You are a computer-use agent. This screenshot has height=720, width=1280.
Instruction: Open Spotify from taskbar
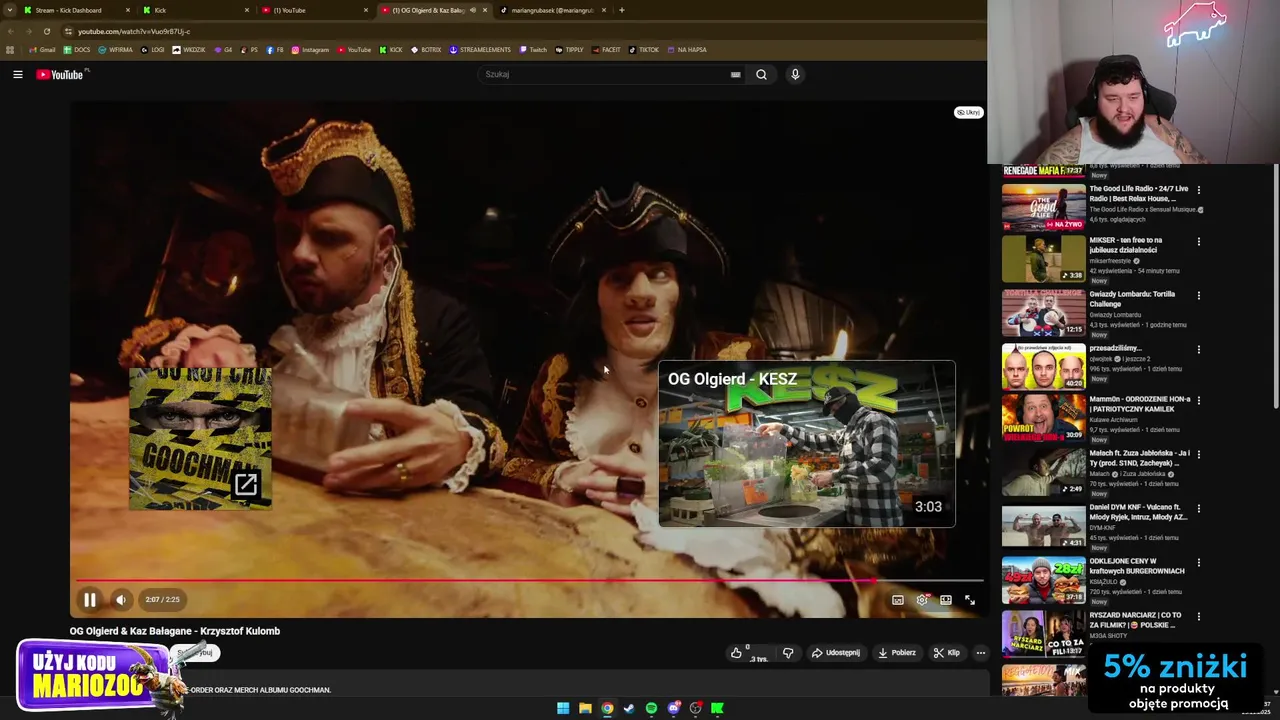tap(651, 708)
